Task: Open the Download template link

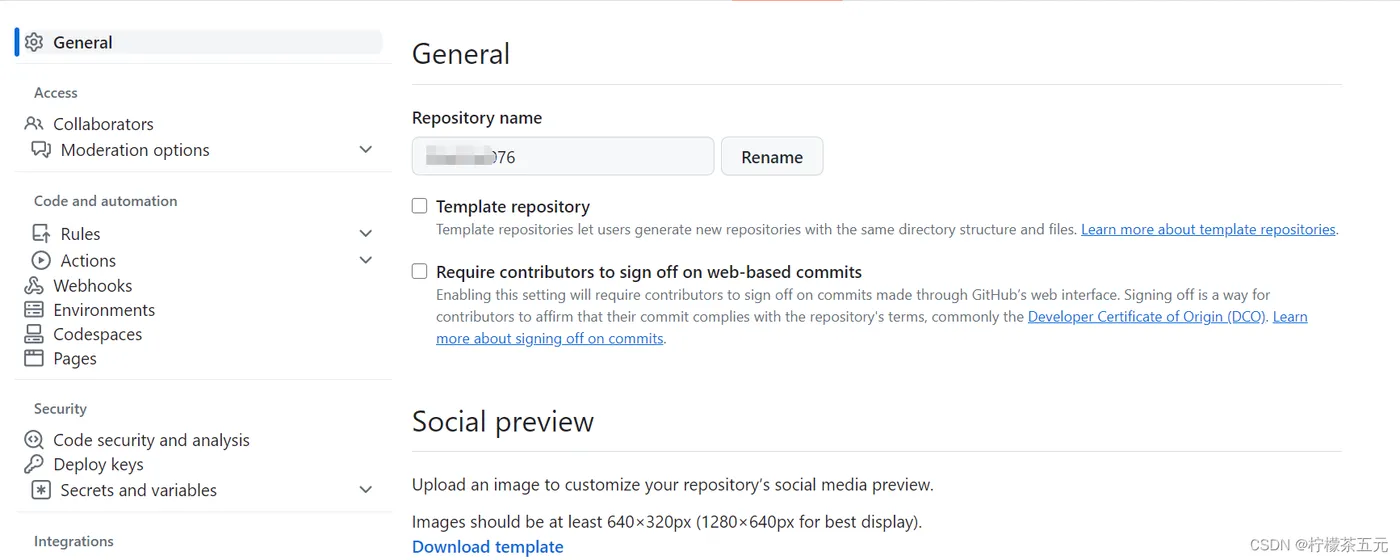Action: point(488,547)
